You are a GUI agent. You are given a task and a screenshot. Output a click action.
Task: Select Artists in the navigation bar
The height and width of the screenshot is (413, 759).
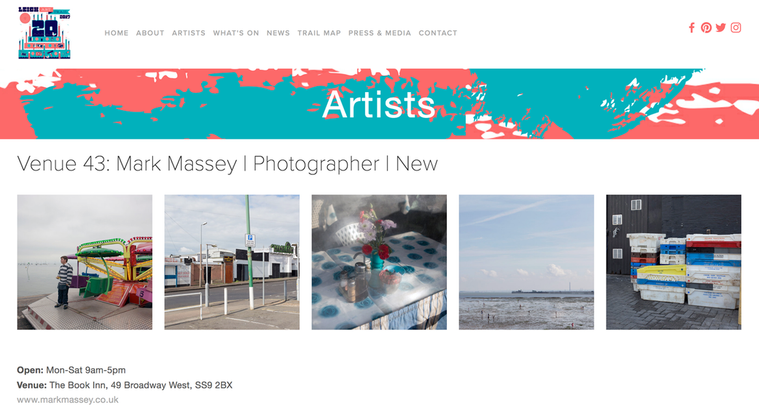coord(189,33)
